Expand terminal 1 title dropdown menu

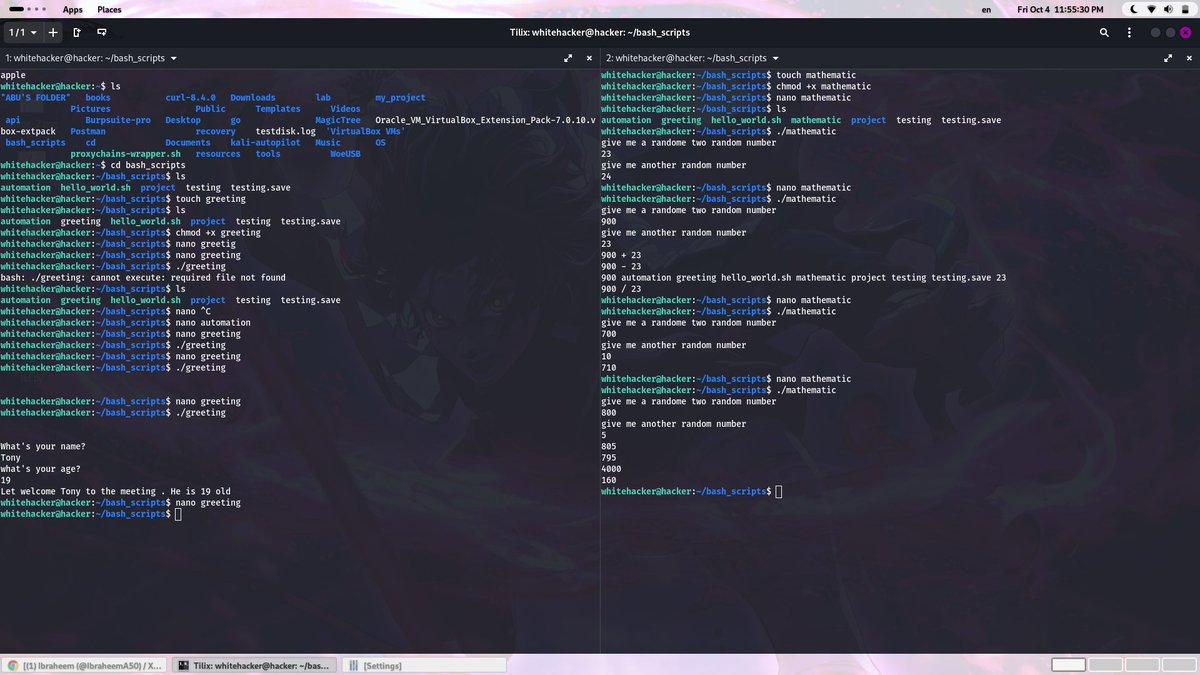[173, 58]
